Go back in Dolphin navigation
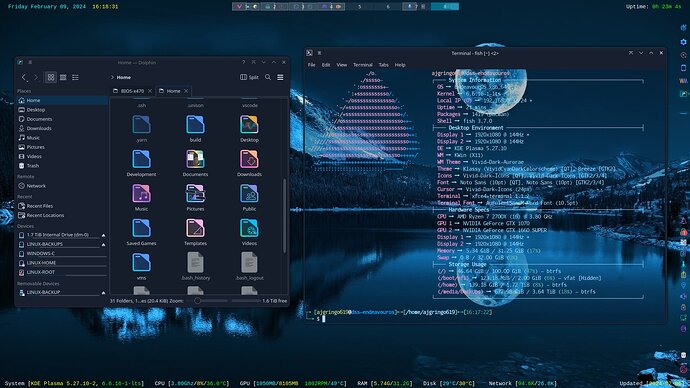Screen dimensions: 690x388 point(24,77)
